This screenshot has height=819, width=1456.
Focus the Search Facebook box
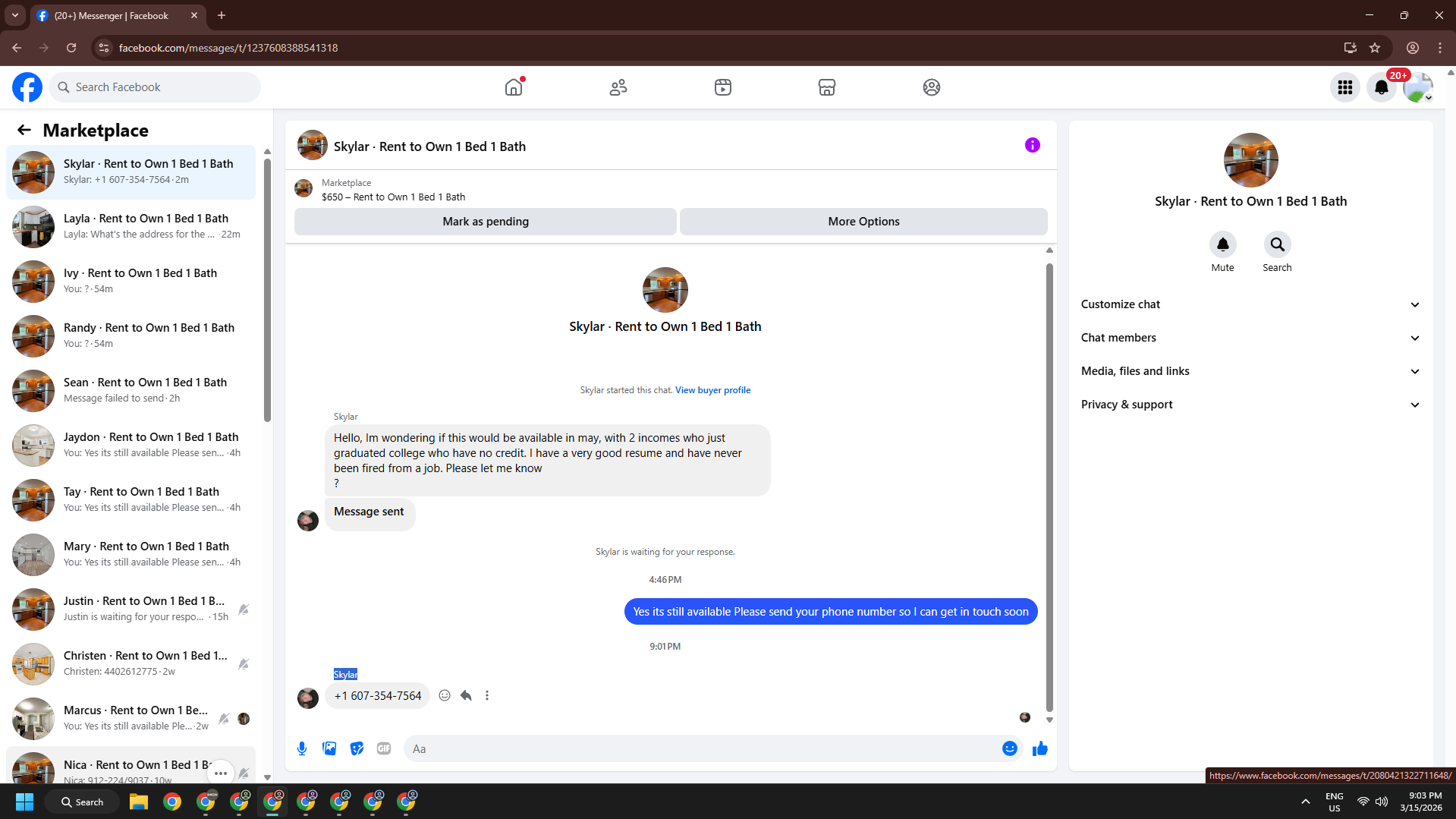(x=156, y=87)
